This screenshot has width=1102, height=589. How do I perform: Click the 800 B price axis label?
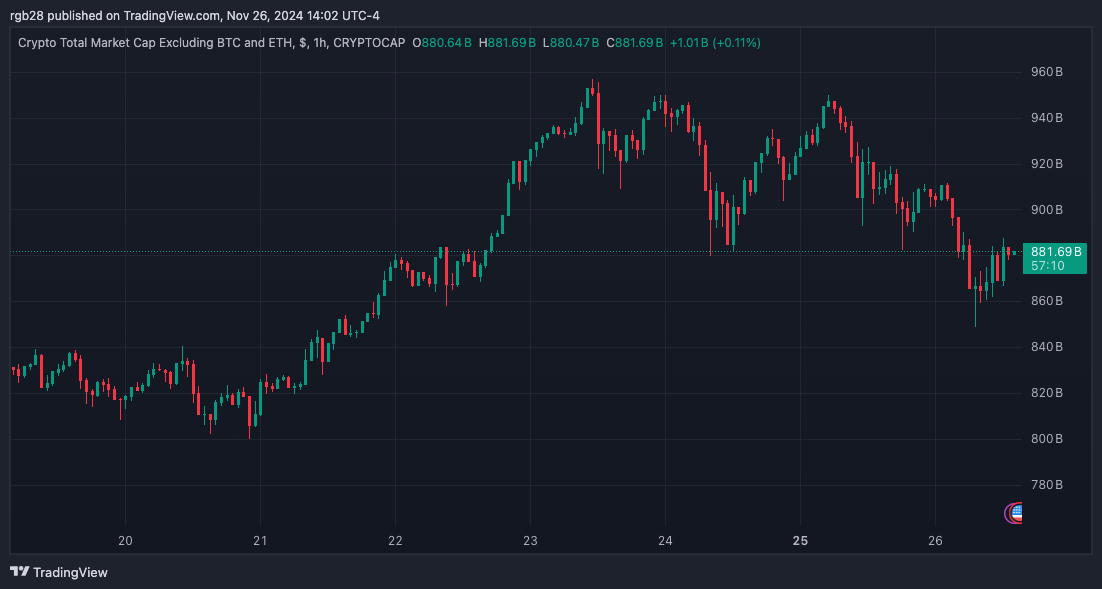(x=1046, y=439)
